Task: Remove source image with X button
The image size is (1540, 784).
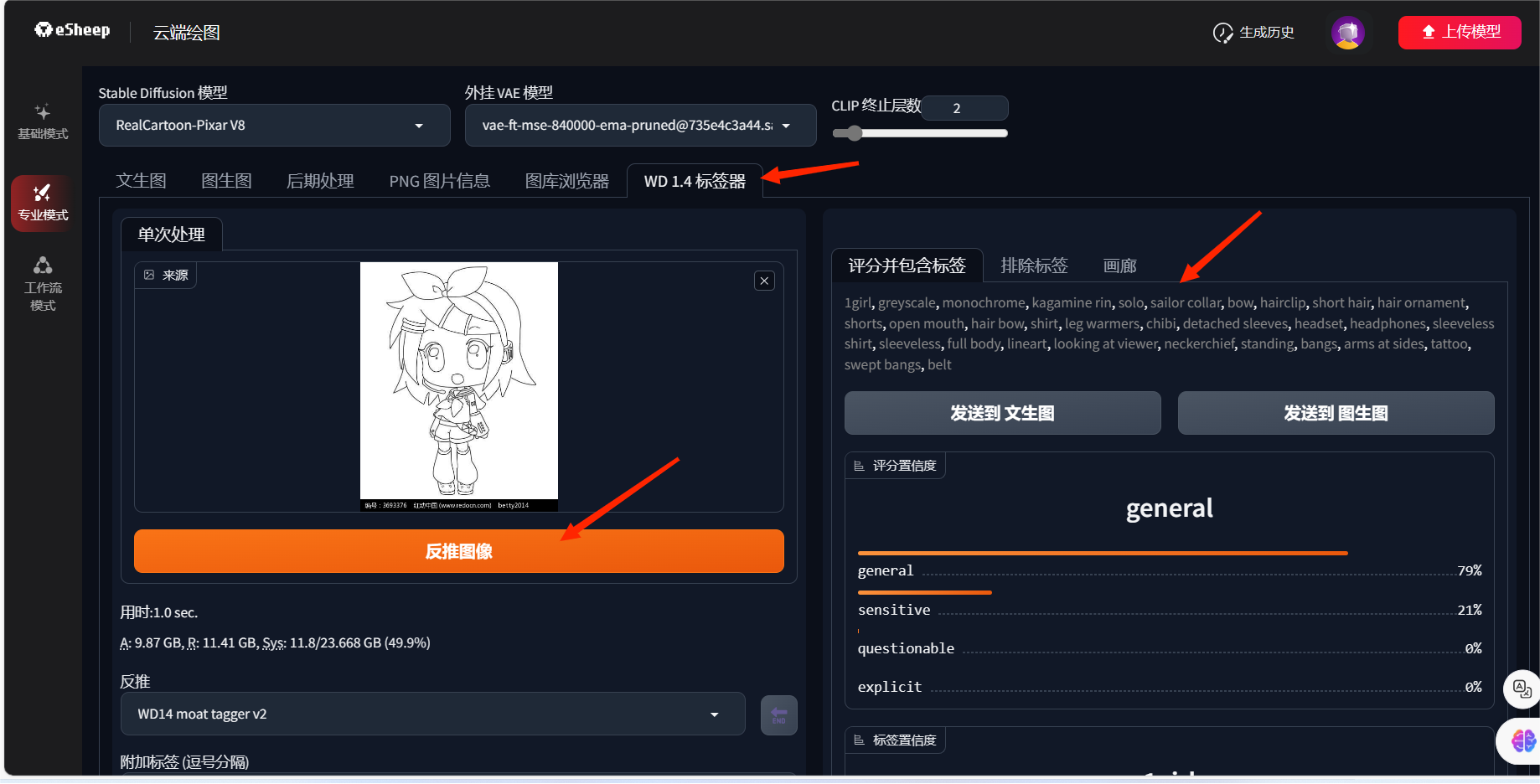Action: coord(764,281)
